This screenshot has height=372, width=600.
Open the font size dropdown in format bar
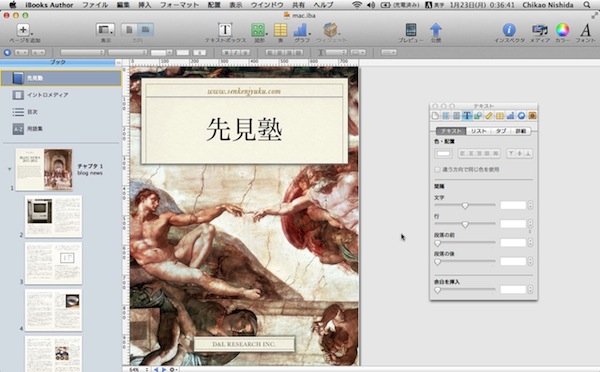161,52
